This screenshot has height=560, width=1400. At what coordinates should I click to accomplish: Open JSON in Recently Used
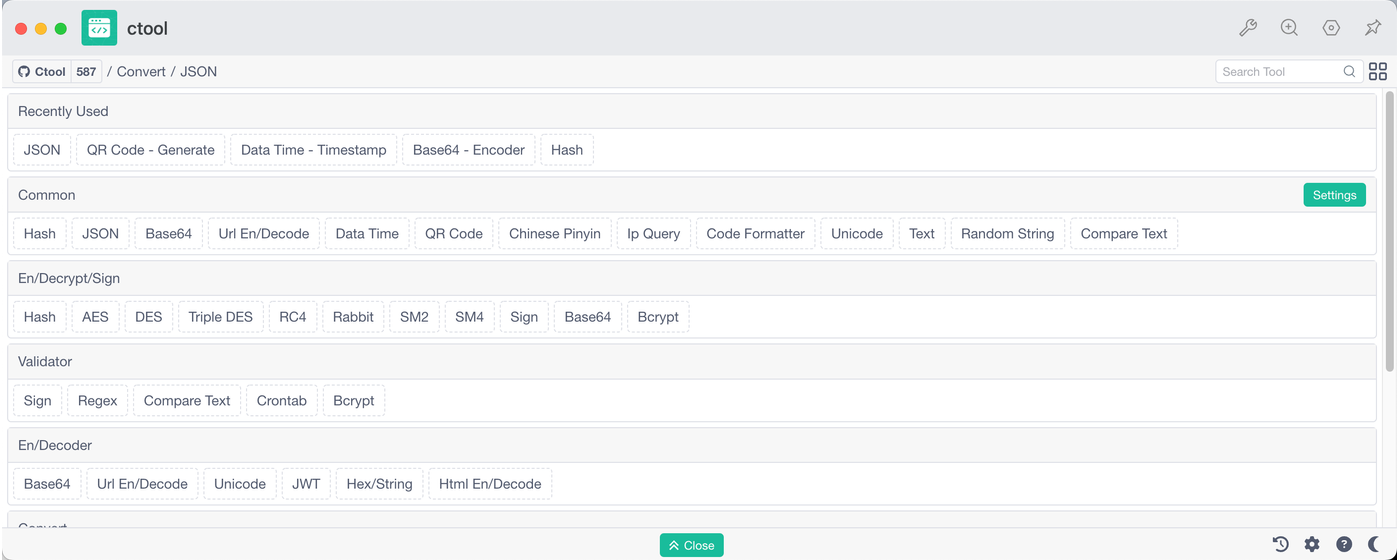pyautogui.click(x=42, y=150)
